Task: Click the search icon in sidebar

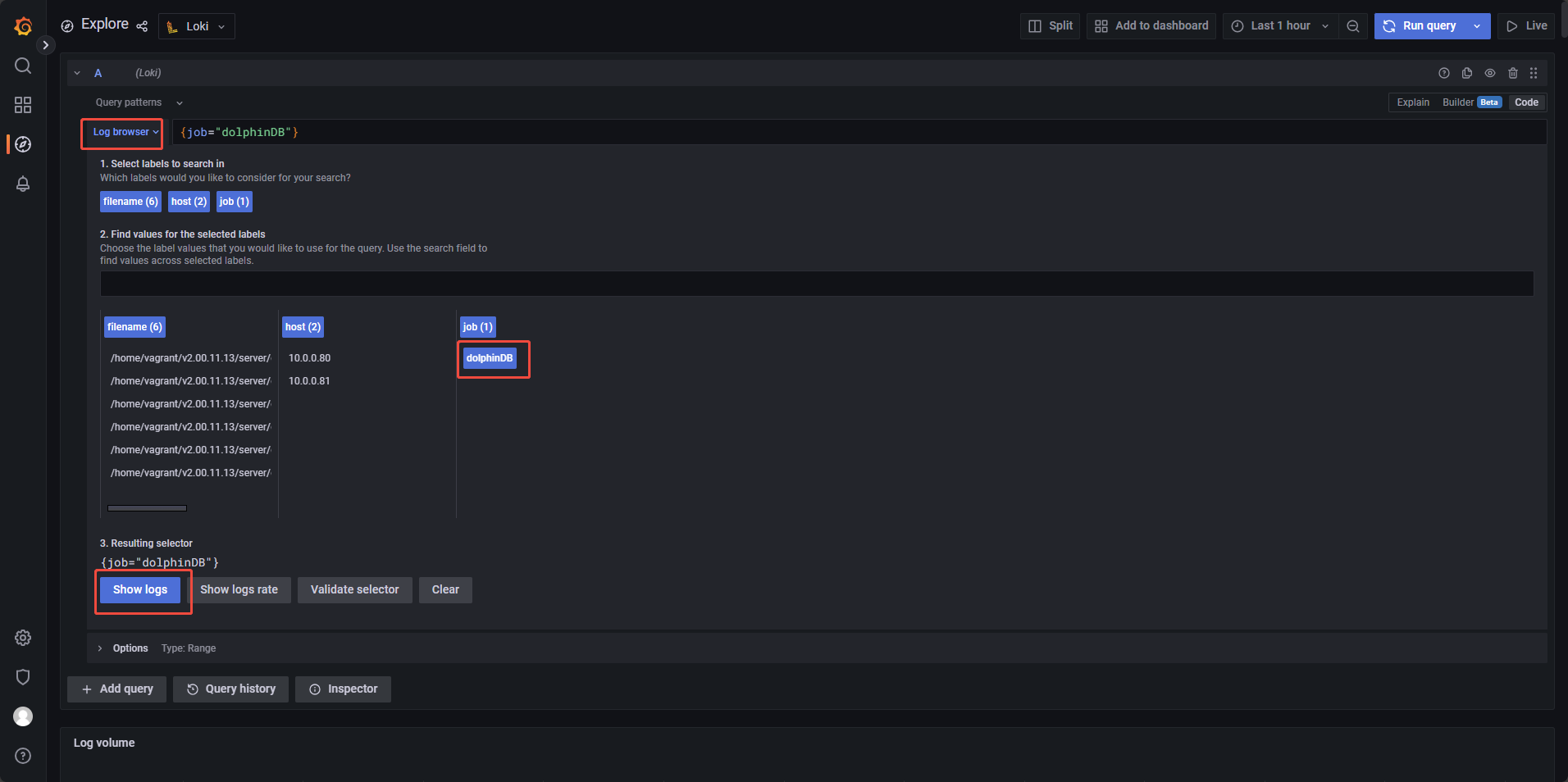Action: click(x=23, y=66)
